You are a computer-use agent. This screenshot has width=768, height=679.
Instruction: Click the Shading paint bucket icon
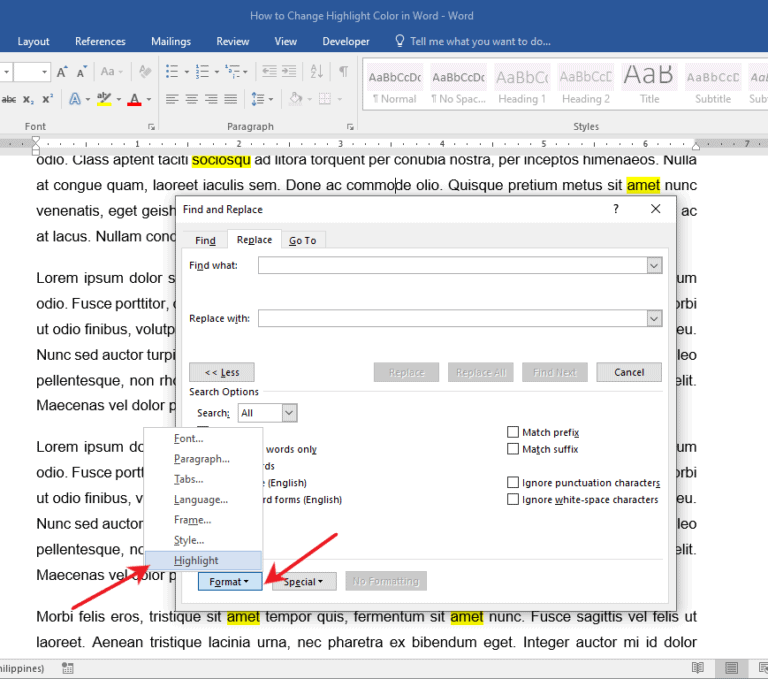click(296, 99)
